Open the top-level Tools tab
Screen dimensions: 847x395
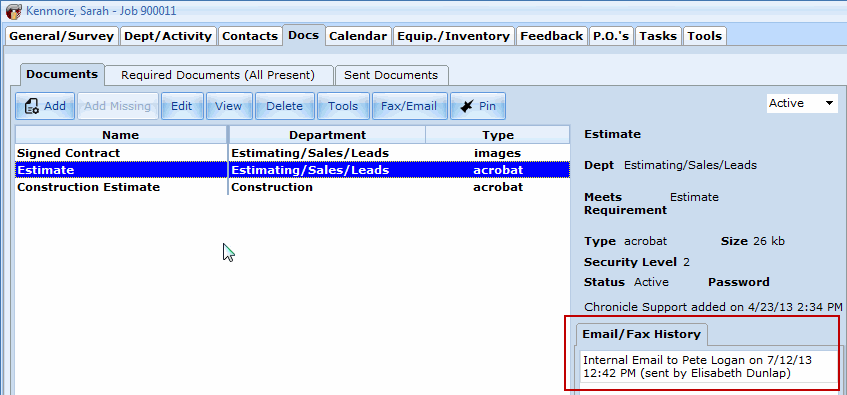[x=705, y=36]
